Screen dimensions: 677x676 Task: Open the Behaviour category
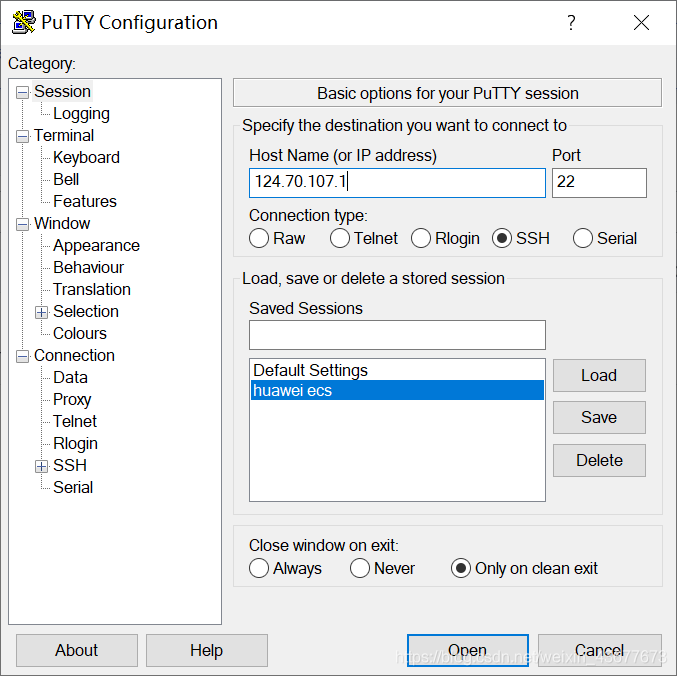89,268
